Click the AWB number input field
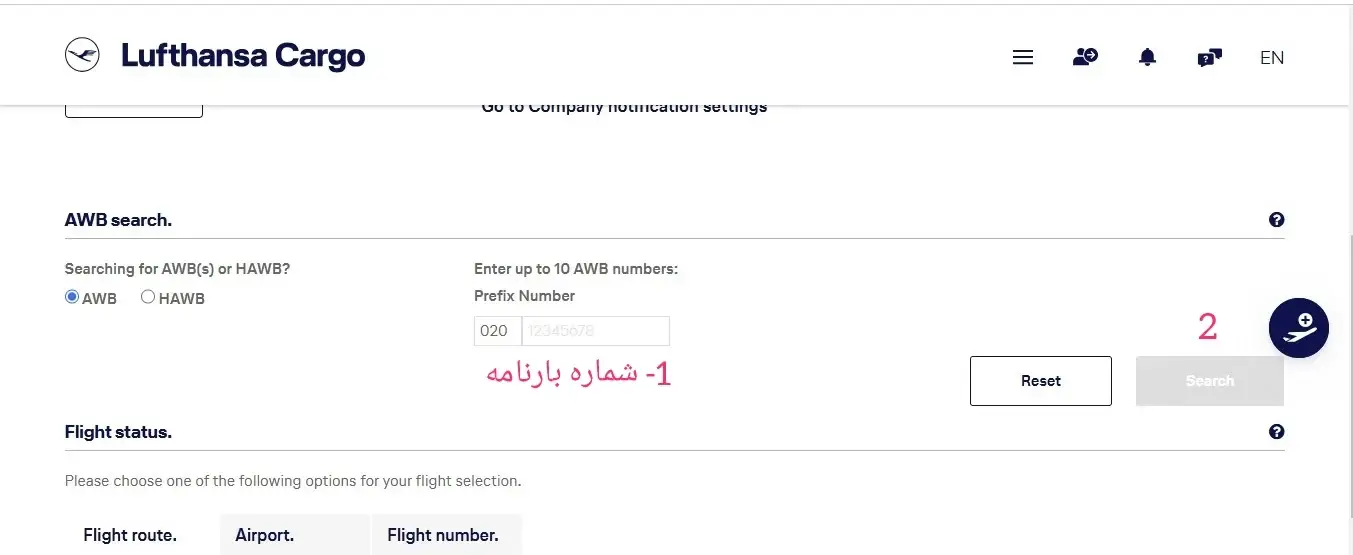Screen dimensions: 1353x555 596,331
